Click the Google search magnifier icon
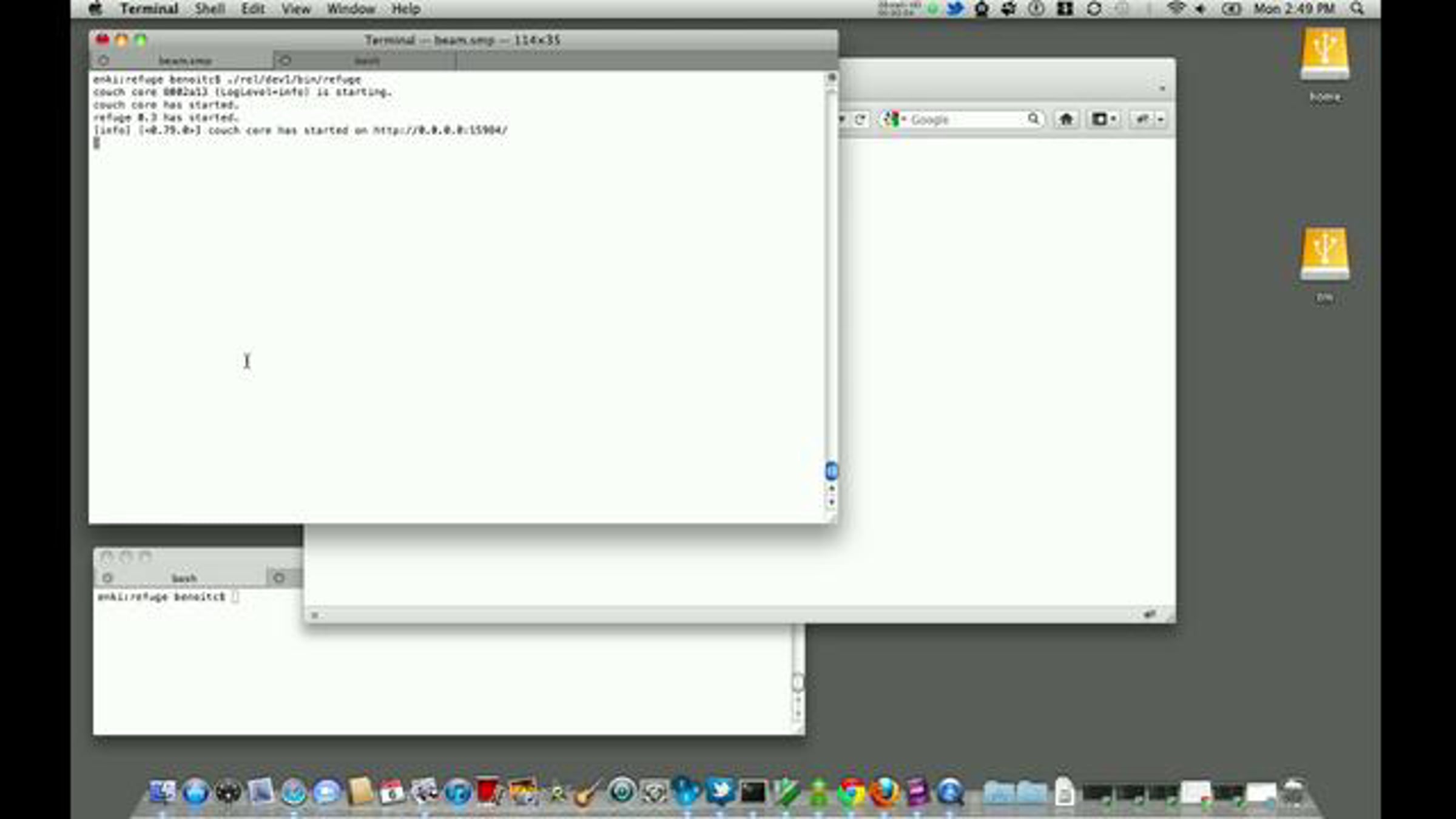This screenshot has height=819, width=1456. 1033,119
